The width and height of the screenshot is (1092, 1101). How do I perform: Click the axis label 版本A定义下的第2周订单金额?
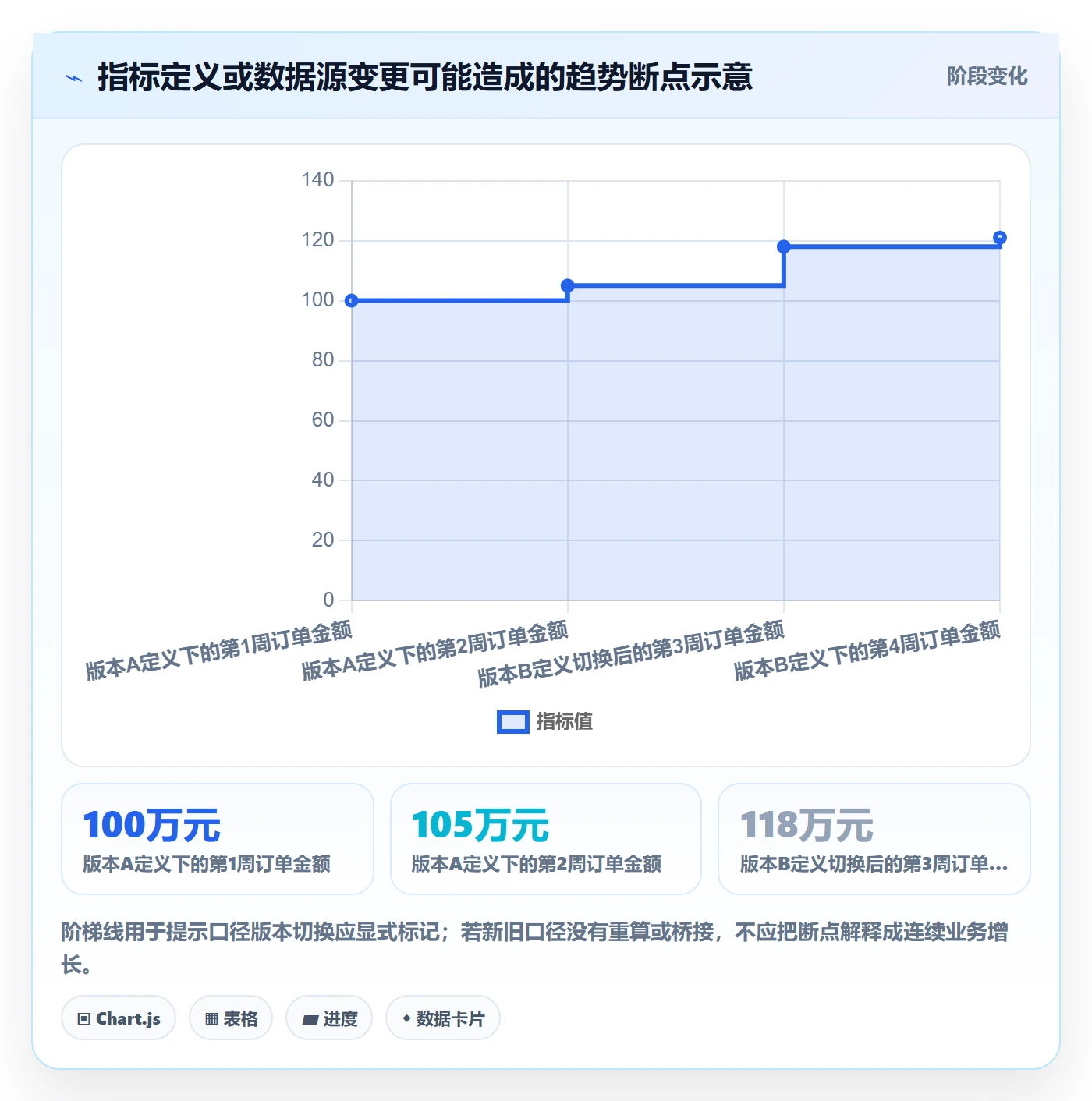434,650
